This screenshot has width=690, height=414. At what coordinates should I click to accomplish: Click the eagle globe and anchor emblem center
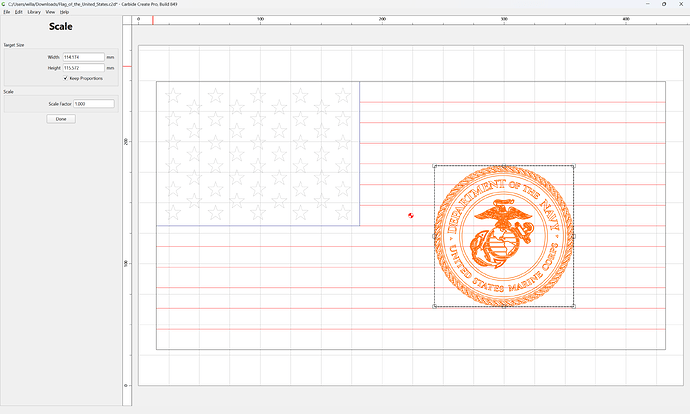coord(503,234)
